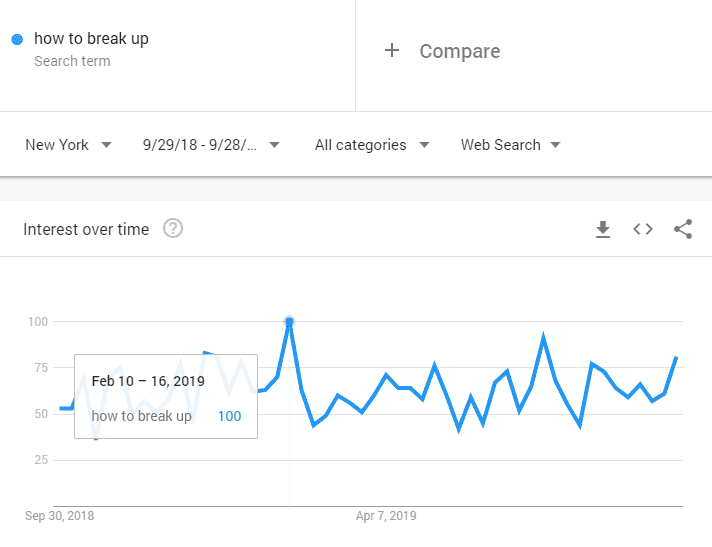712x547 pixels.
Task: Share the Interest over time chart
Action: (x=683, y=230)
